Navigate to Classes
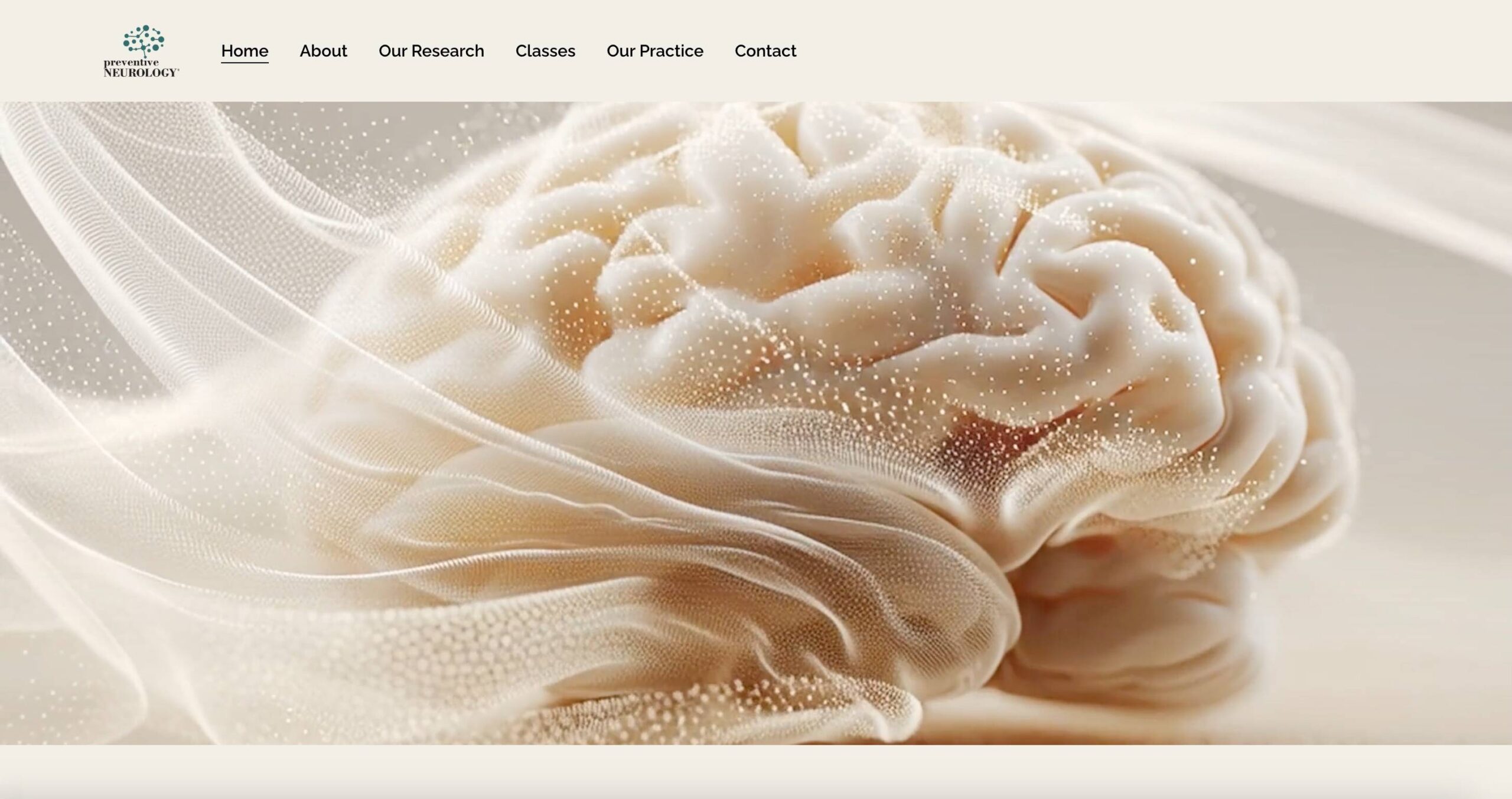1512x799 pixels. click(545, 51)
